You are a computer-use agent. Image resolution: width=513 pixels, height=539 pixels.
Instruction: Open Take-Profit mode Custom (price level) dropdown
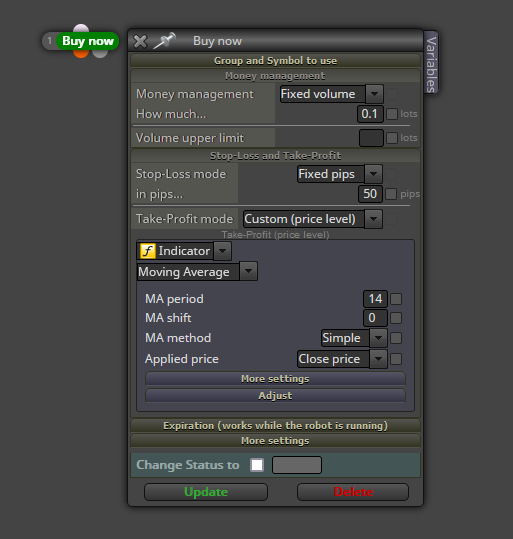(313, 219)
